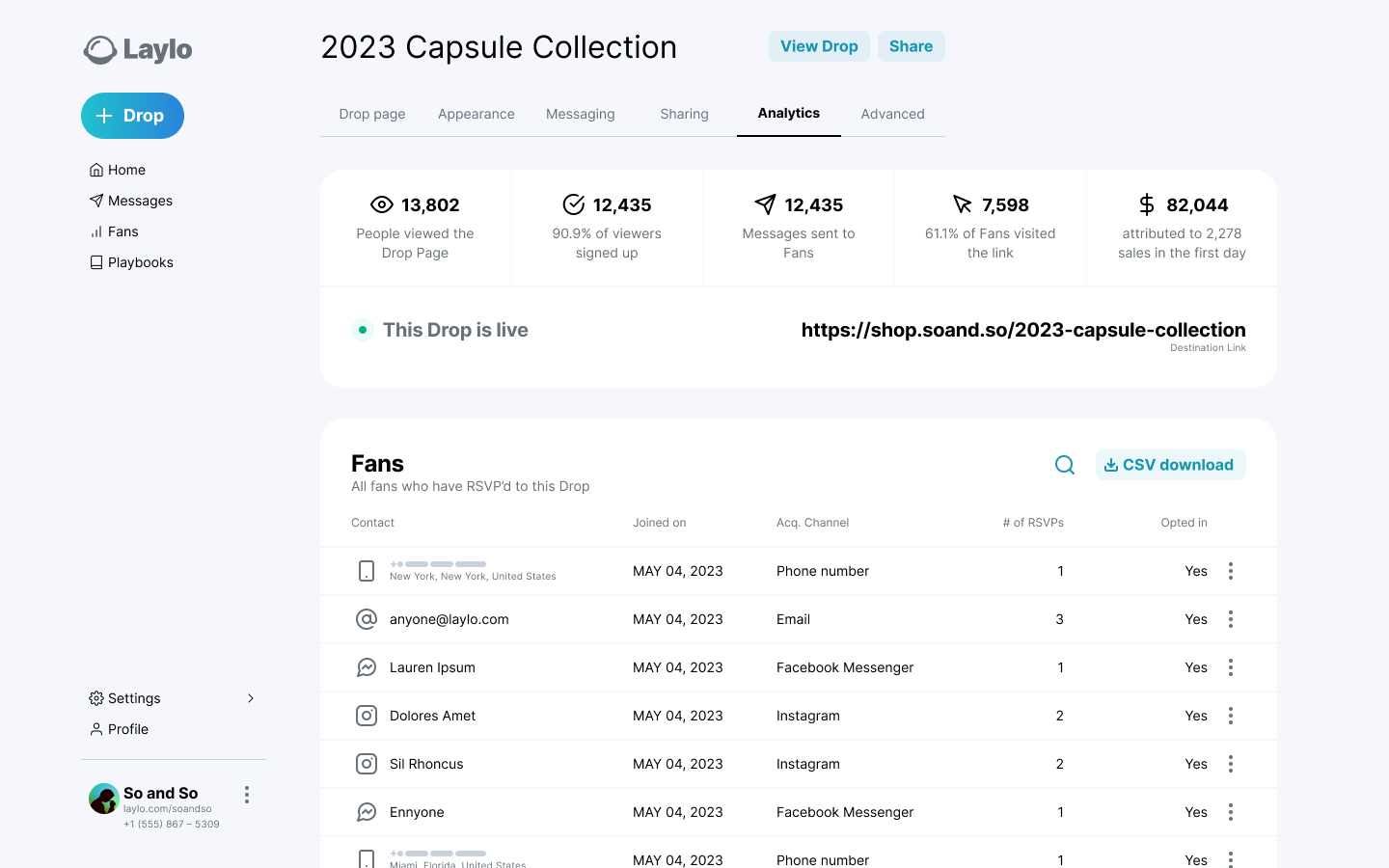Click the Home icon in sidebar
Screen dimensions: 1389x868
click(x=96, y=170)
